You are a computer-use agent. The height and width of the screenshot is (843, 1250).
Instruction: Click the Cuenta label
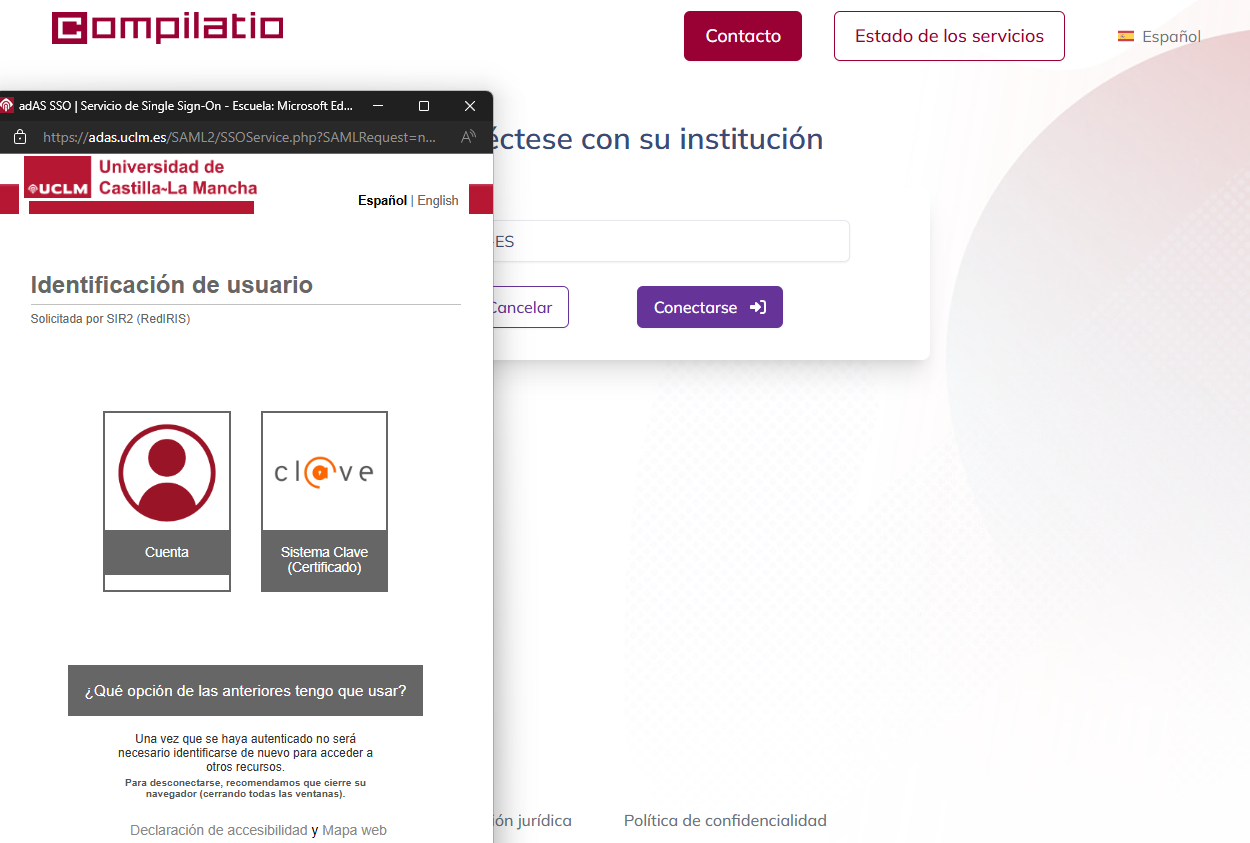tap(167, 552)
